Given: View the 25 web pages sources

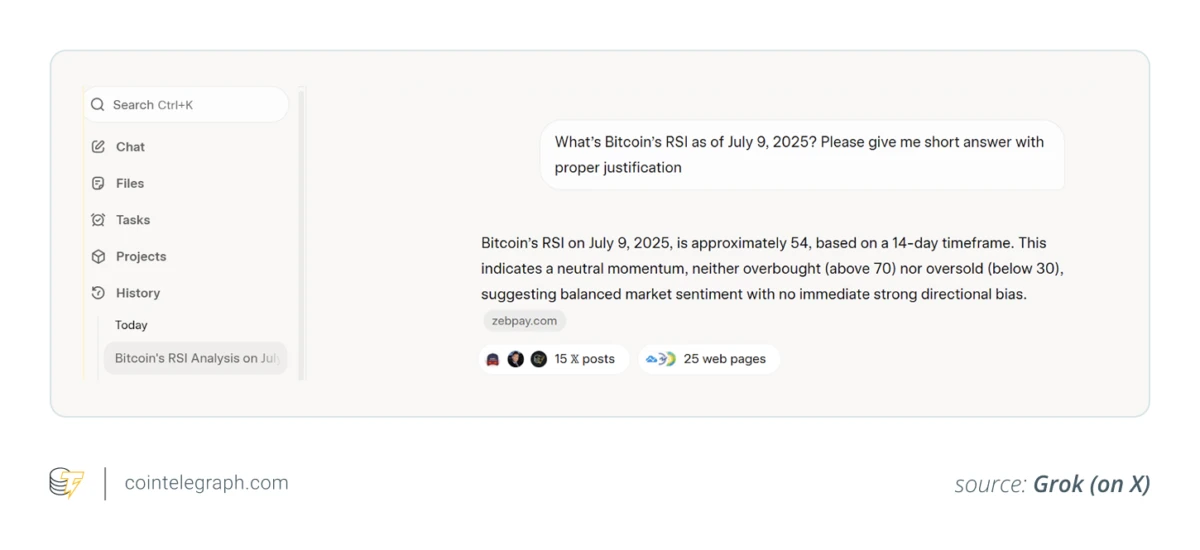Looking at the screenshot, I should [x=709, y=359].
